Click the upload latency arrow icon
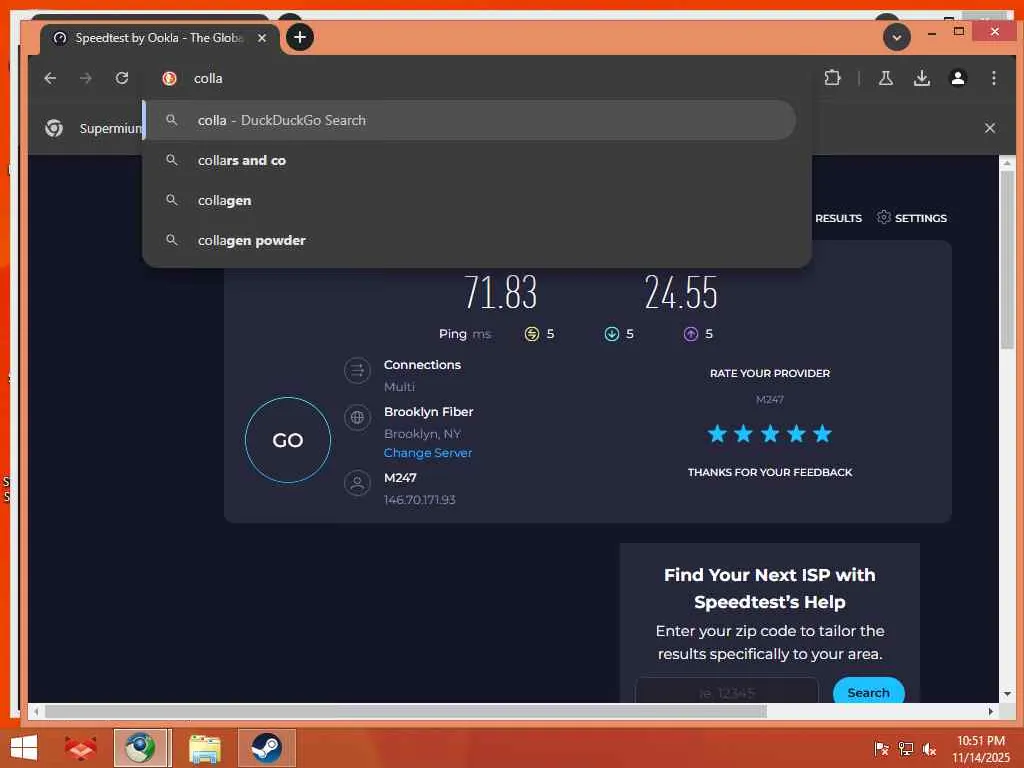 (x=690, y=334)
